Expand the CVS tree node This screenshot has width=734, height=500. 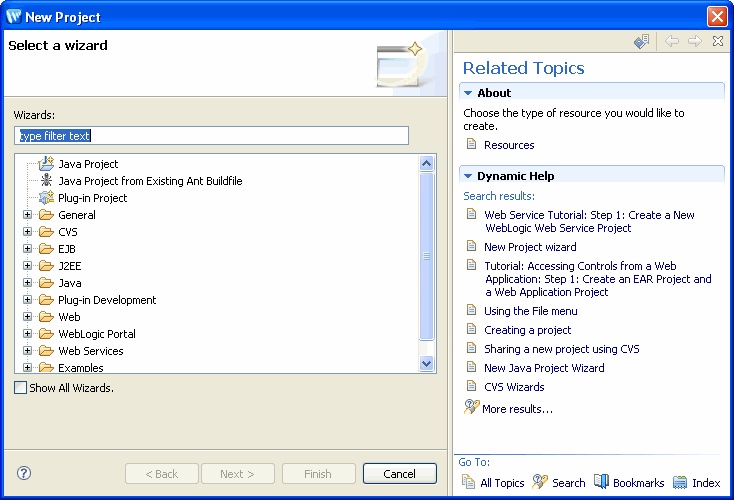pyautogui.click(x=28, y=232)
